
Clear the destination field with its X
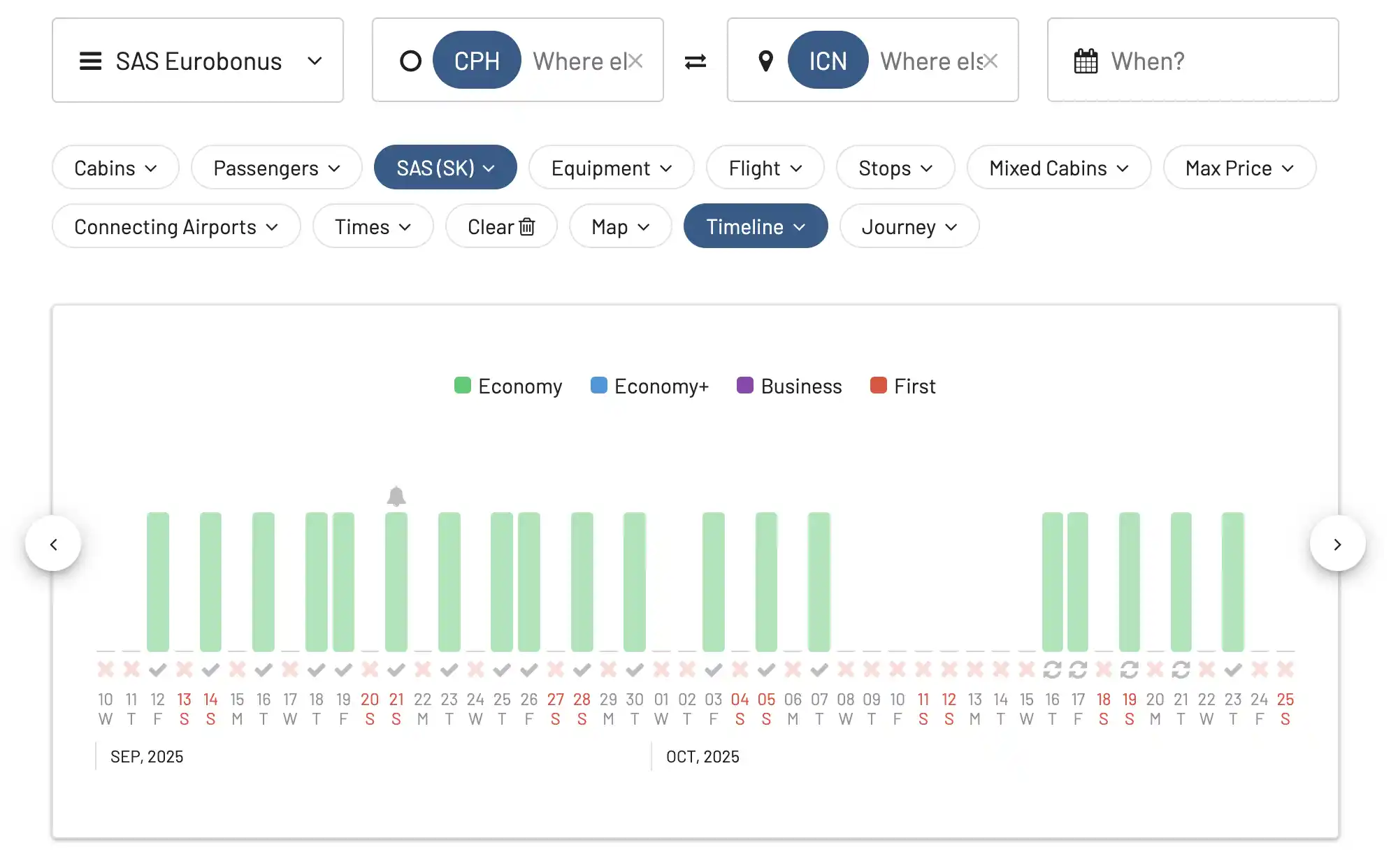pos(990,61)
